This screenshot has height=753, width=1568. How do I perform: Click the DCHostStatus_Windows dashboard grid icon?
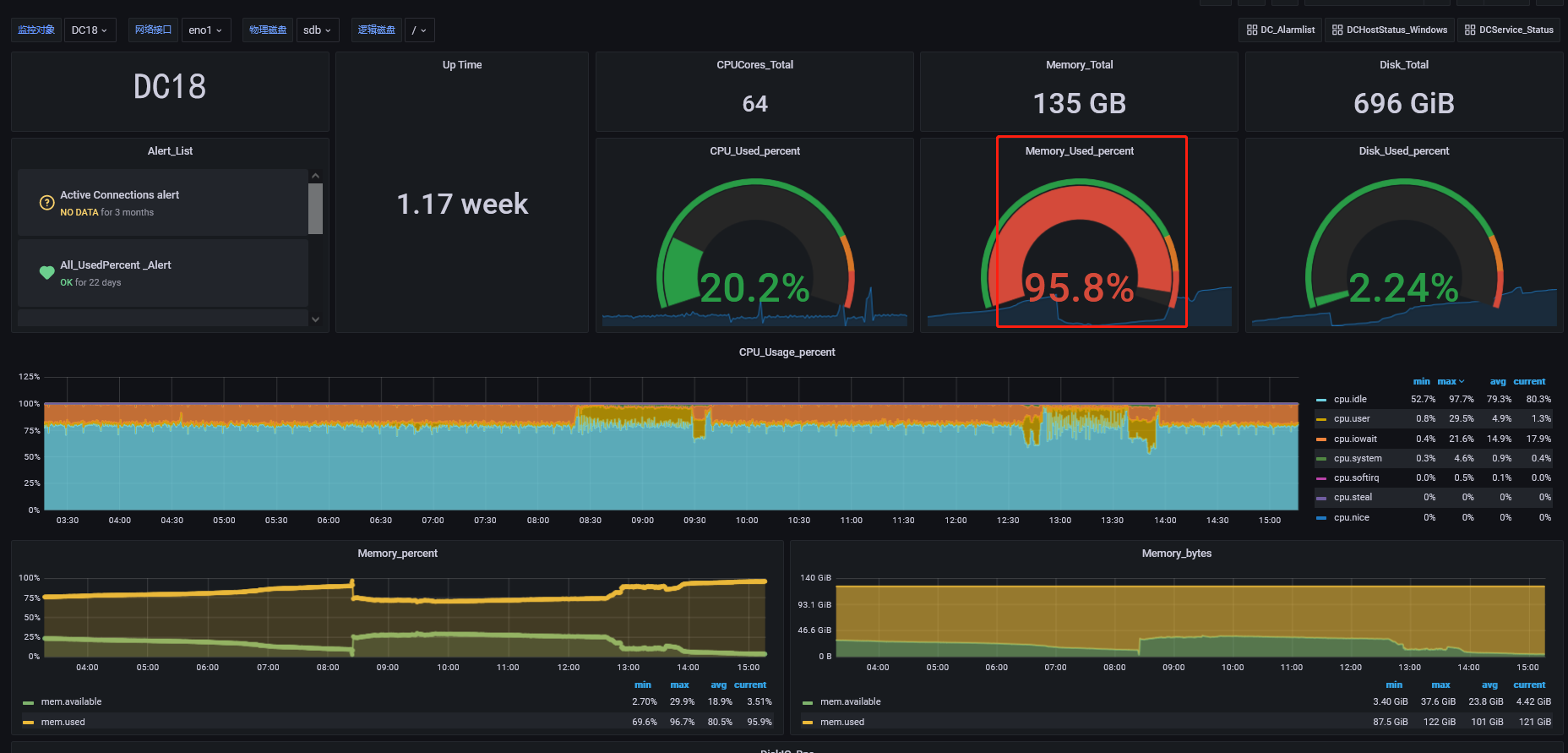click(1337, 30)
